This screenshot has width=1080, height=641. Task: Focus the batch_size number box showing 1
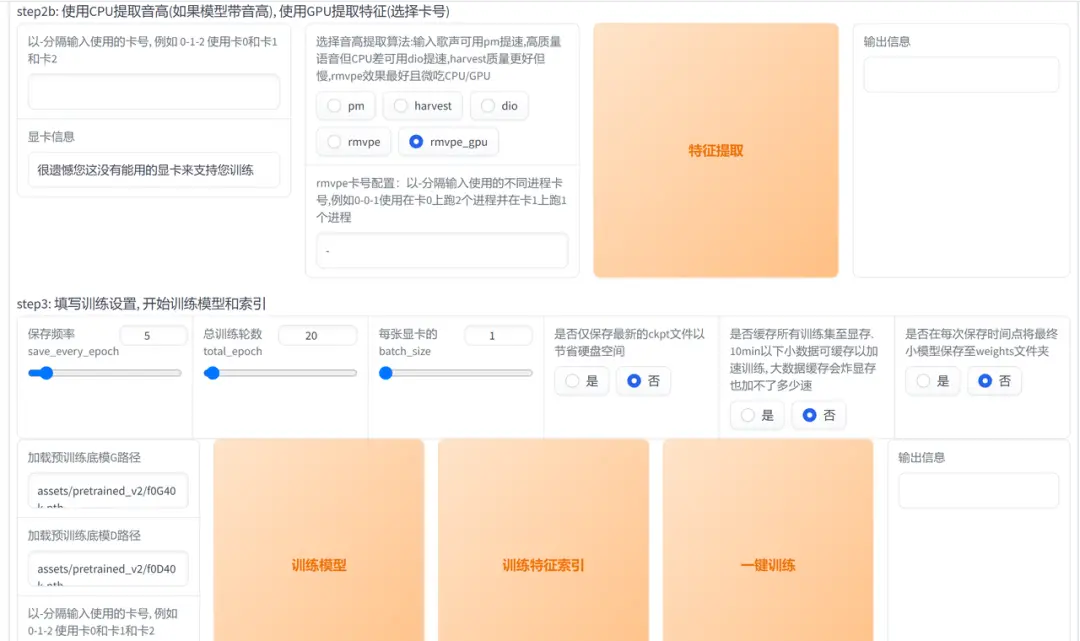499,335
